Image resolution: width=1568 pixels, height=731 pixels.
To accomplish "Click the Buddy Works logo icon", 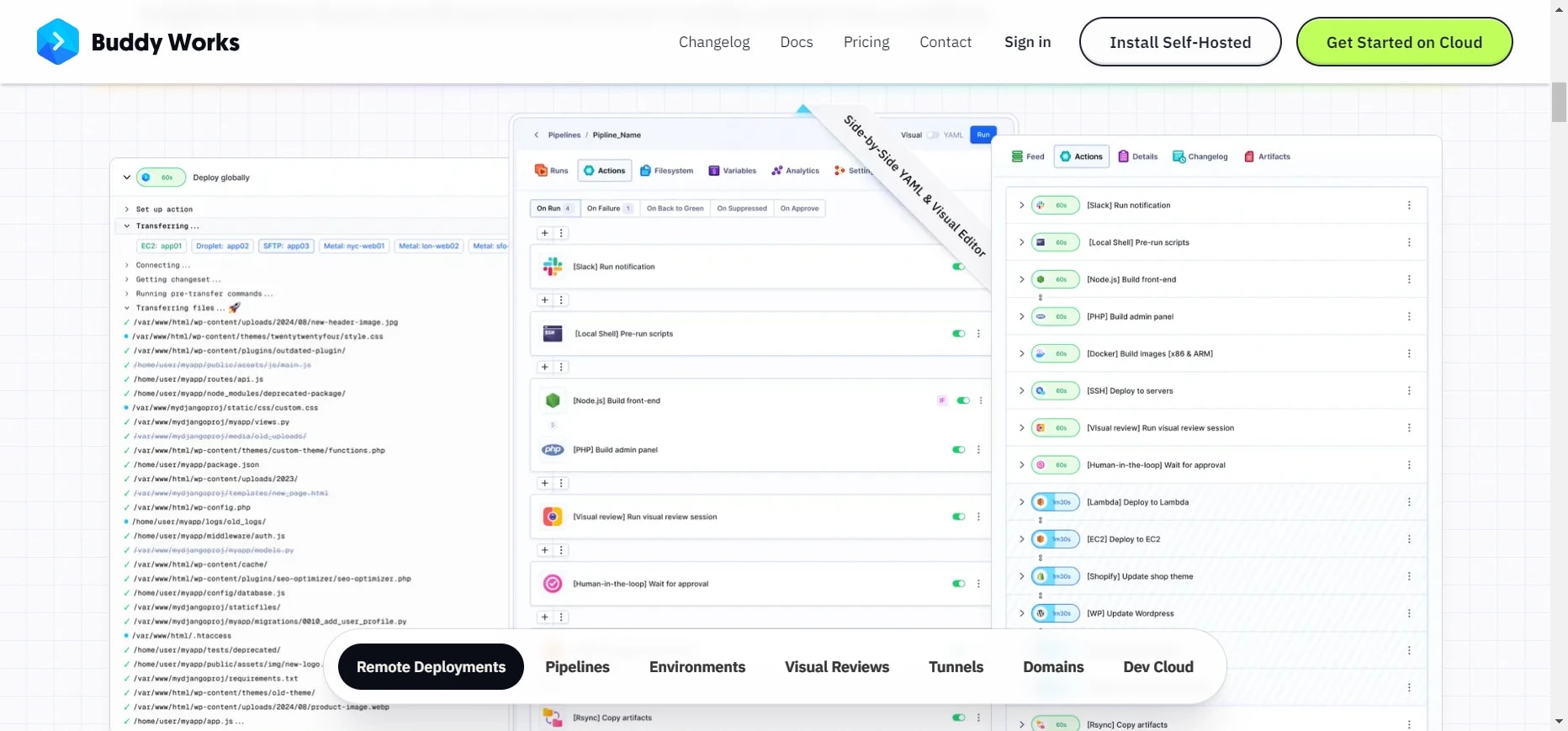I will pyautogui.click(x=58, y=42).
